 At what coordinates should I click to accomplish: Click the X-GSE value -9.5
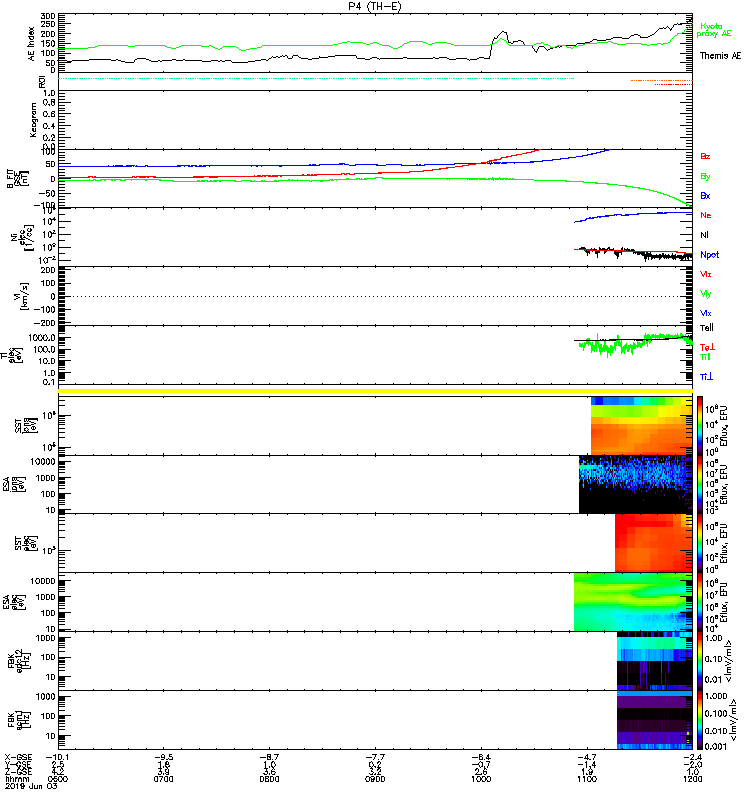point(163,758)
